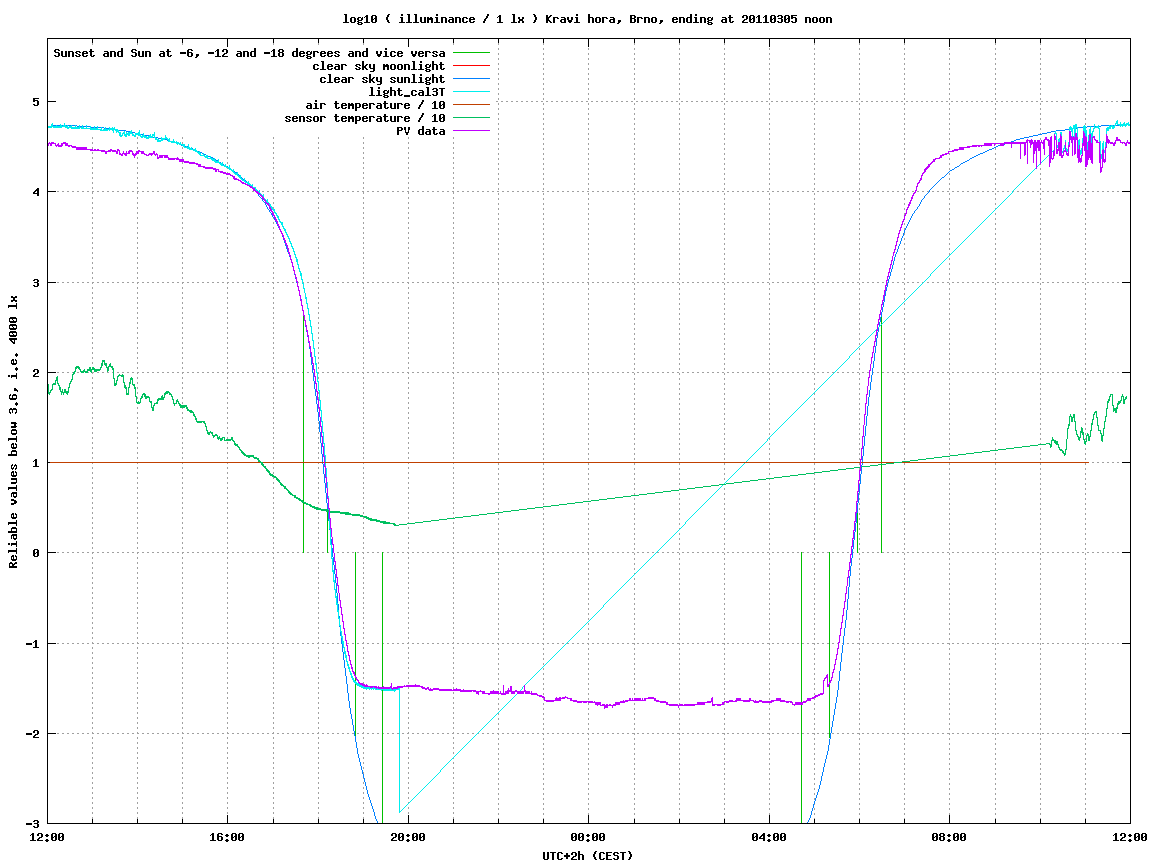Click the y-axis tick label 1
The height and width of the screenshot is (863, 1151).
36,463
